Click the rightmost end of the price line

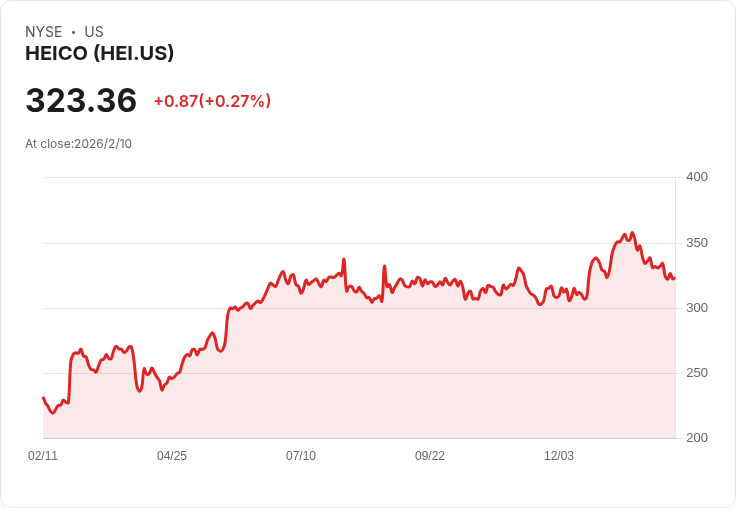coord(674,278)
